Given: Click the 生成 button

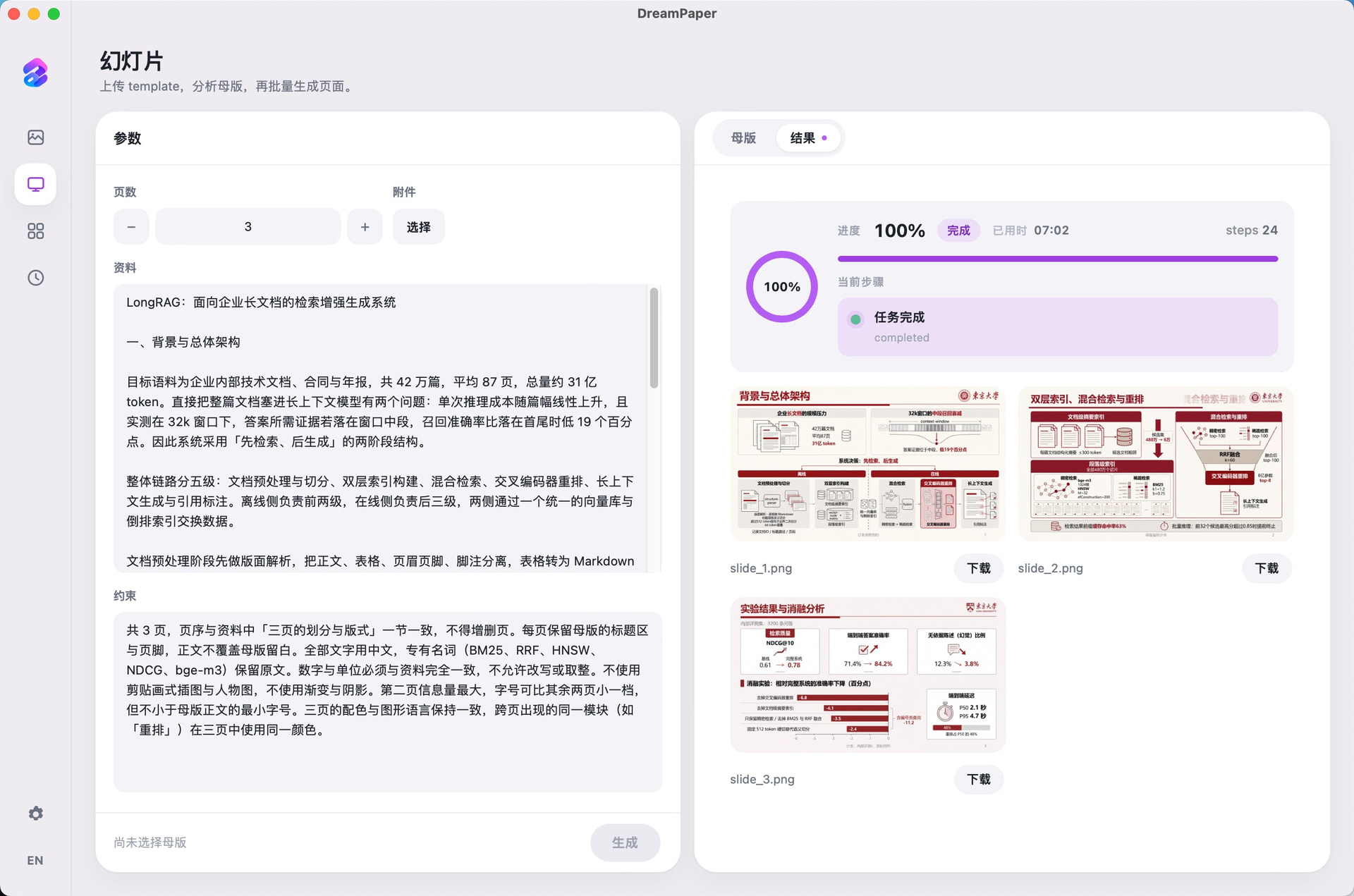Looking at the screenshot, I should coord(625,842).
